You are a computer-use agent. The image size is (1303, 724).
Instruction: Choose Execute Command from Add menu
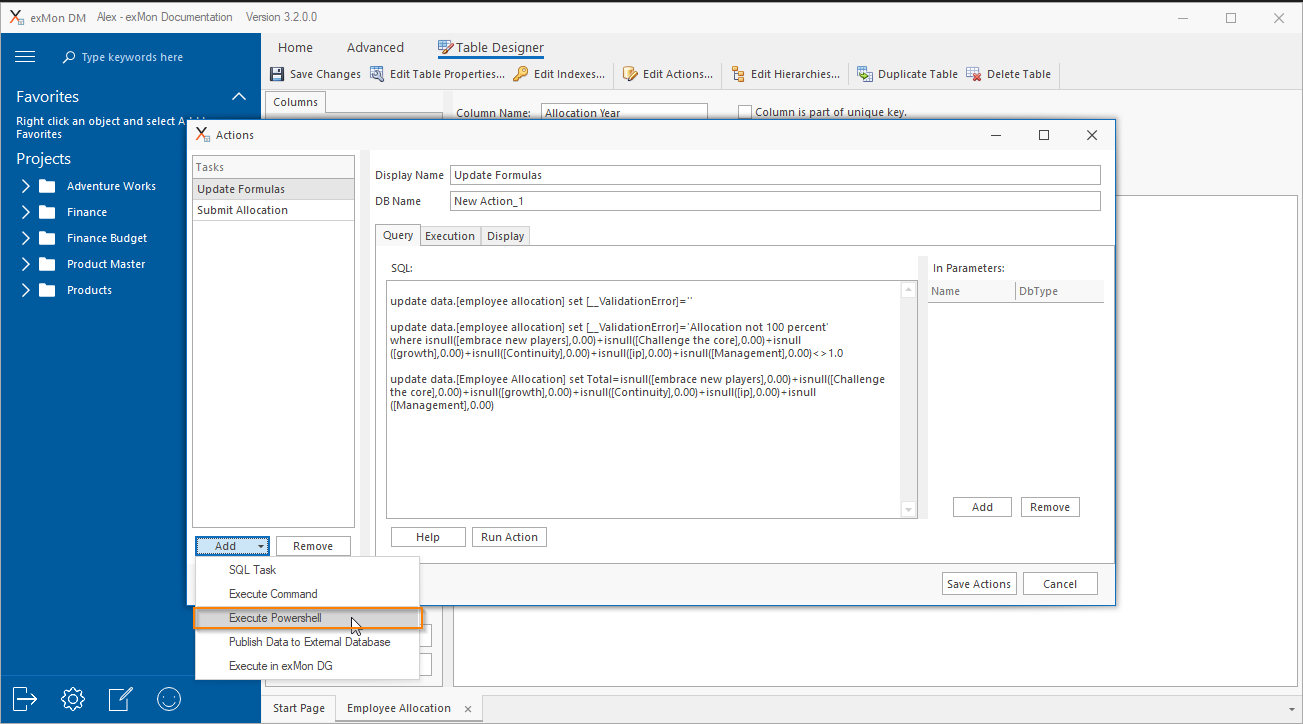(307, 594)
